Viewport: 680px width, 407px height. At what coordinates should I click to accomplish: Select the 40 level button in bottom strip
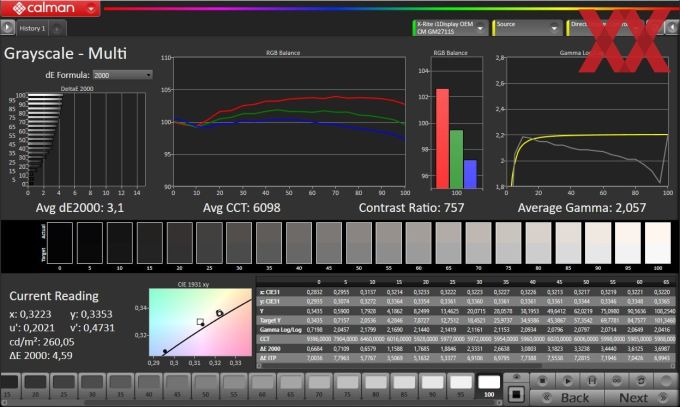(x=149, y=386)
